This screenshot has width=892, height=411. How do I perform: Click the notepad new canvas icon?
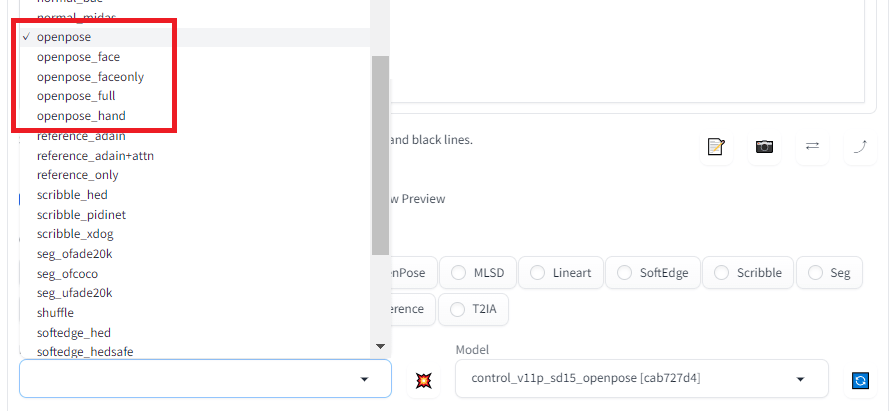(x=715, y=147)
